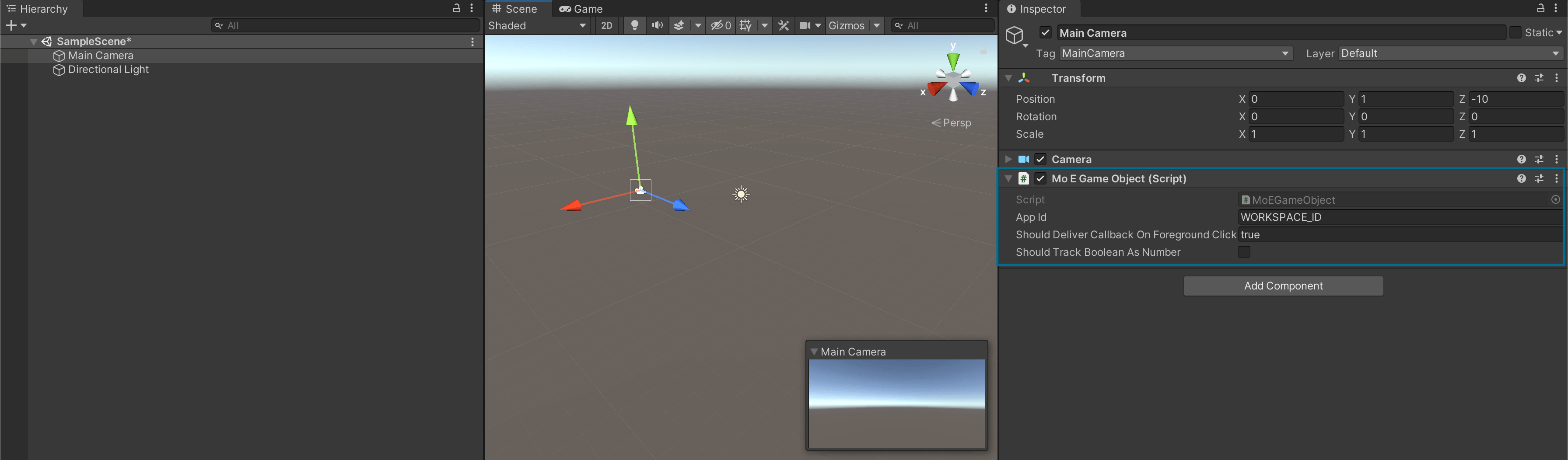The height and width of the screenshot is (460, 1568).
Task: Open Transform component help icon
Action: click(x=1521, y=78)
